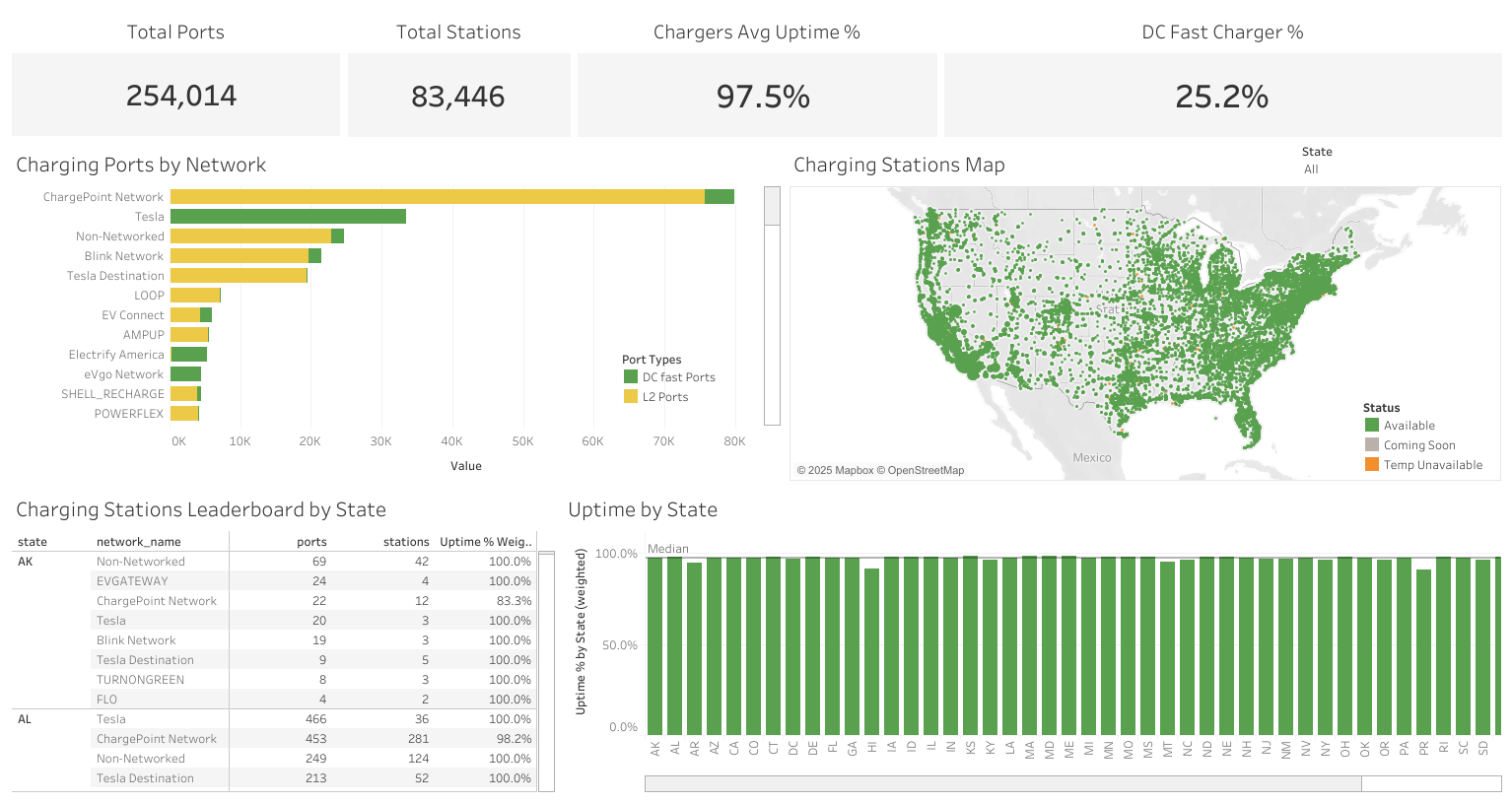1512x803 pixels.
Task: Click the Total Ports KPI tile
Action: point(175,95)
